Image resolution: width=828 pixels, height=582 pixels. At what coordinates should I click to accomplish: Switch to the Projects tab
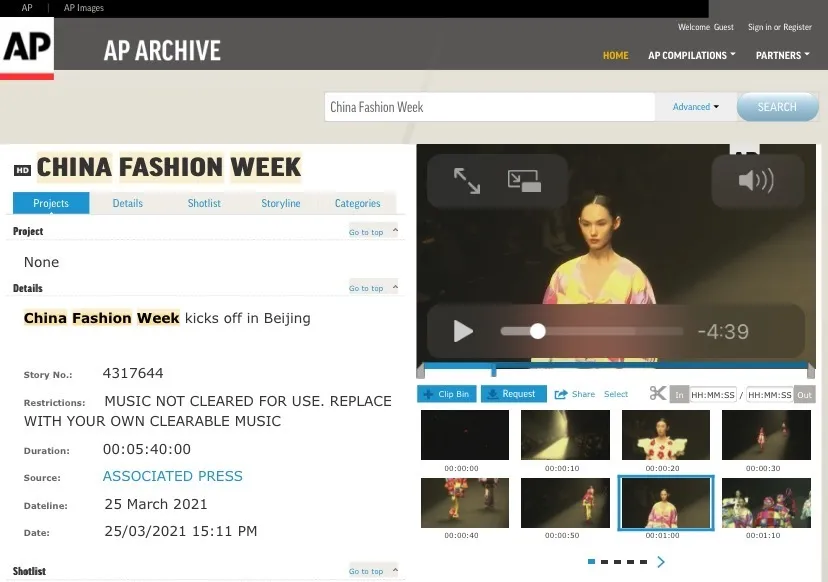51,203
